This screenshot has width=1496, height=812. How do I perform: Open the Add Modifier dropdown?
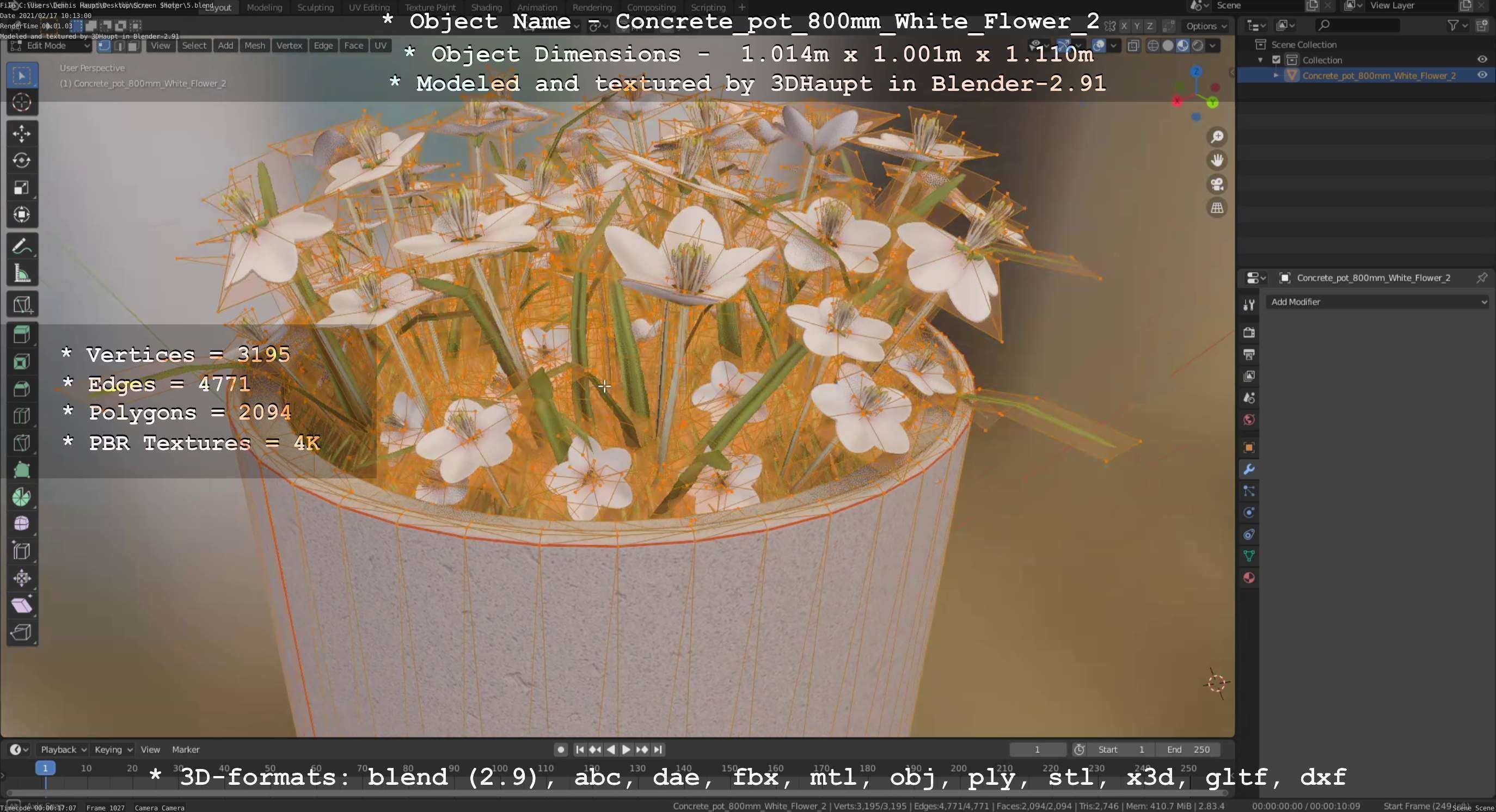(x=1377, y=302)
